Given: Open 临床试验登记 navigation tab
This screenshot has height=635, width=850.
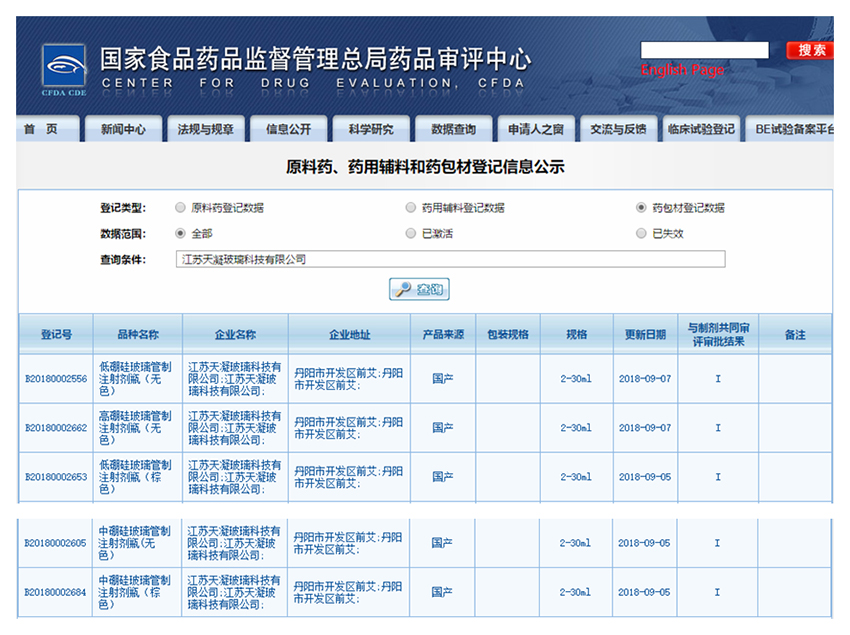Looking at the screenshot, I should [701, 130].
